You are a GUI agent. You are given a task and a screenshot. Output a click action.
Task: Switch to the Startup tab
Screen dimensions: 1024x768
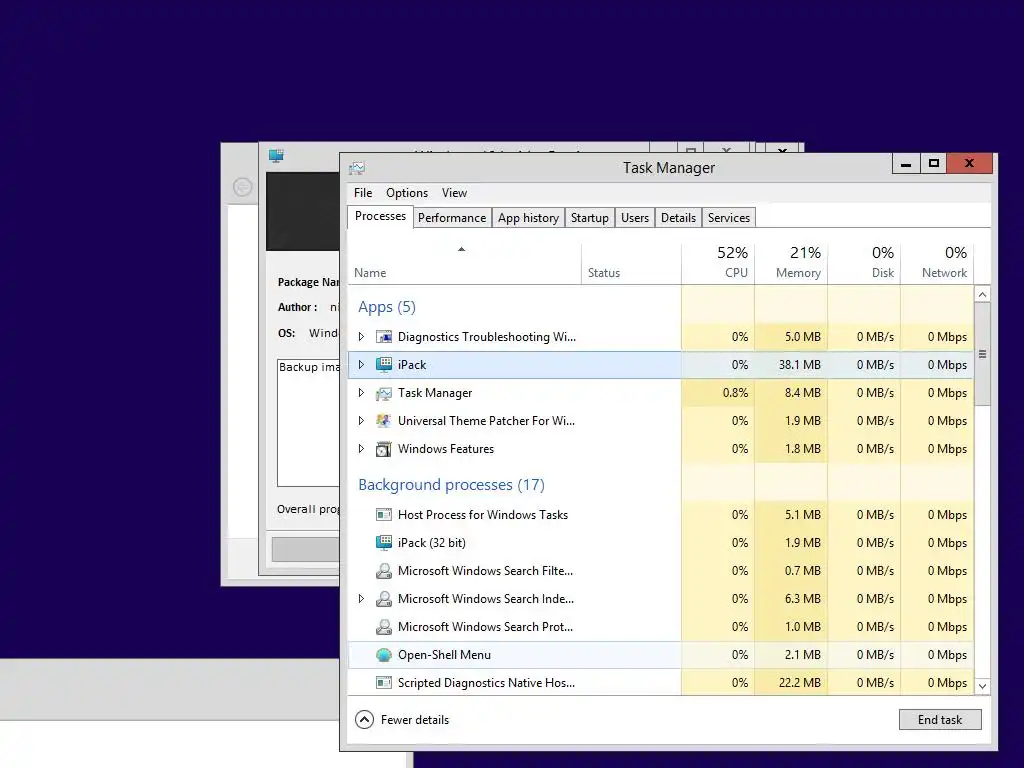coord(590,218)
